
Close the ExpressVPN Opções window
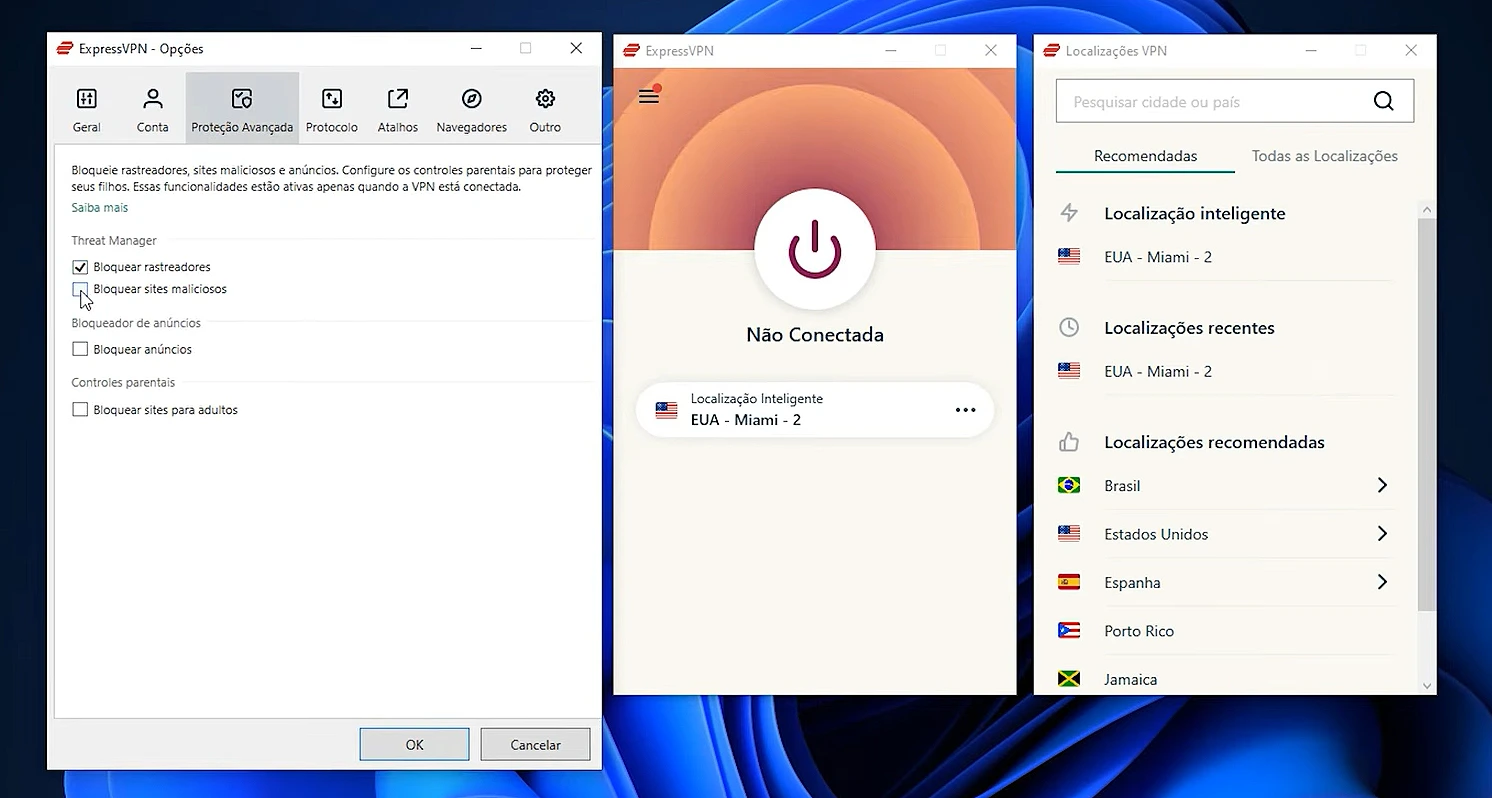(576, 48)
